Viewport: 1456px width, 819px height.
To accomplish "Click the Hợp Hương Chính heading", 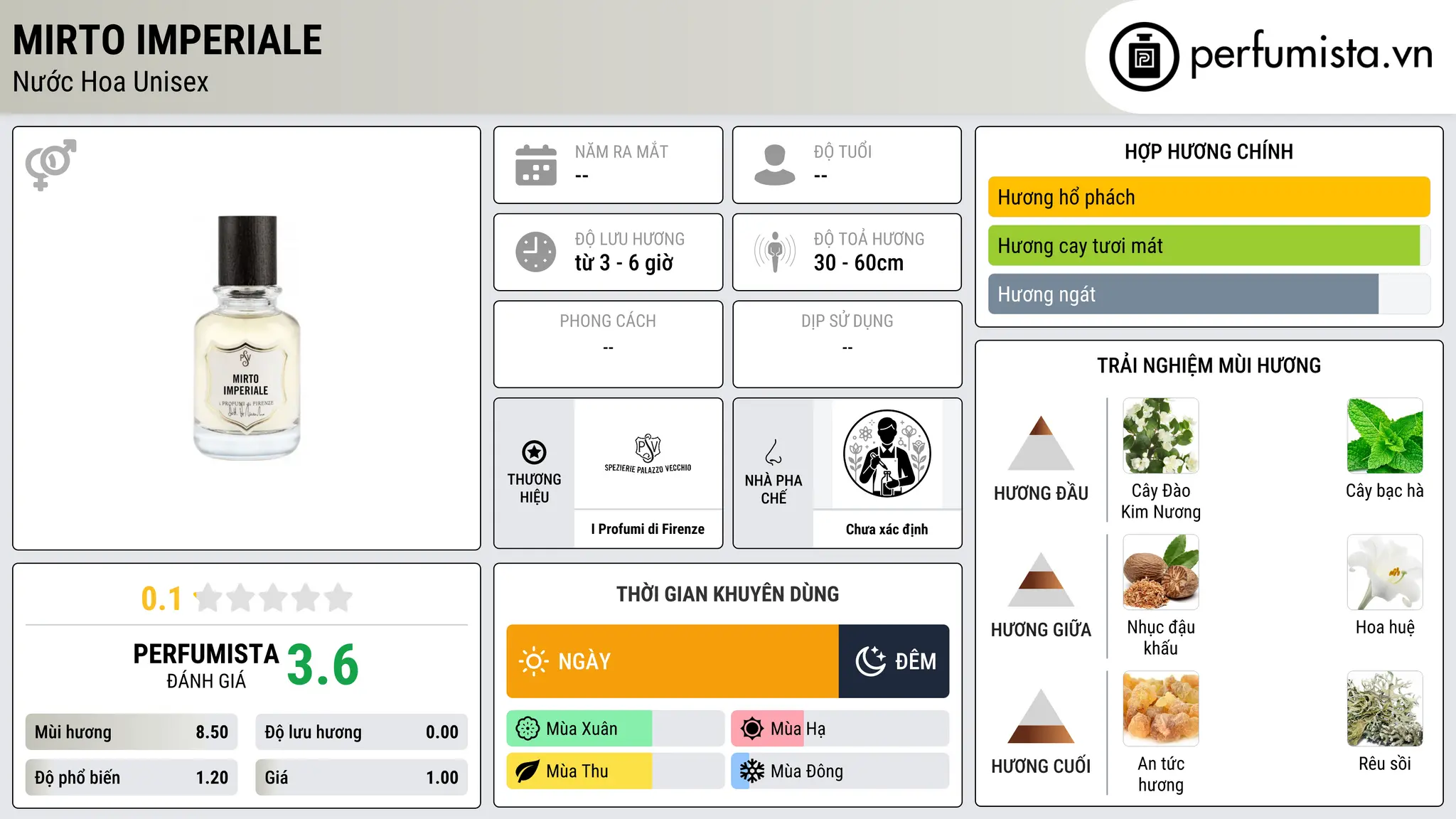I will pyautogui.click(x=1209, y=151).
